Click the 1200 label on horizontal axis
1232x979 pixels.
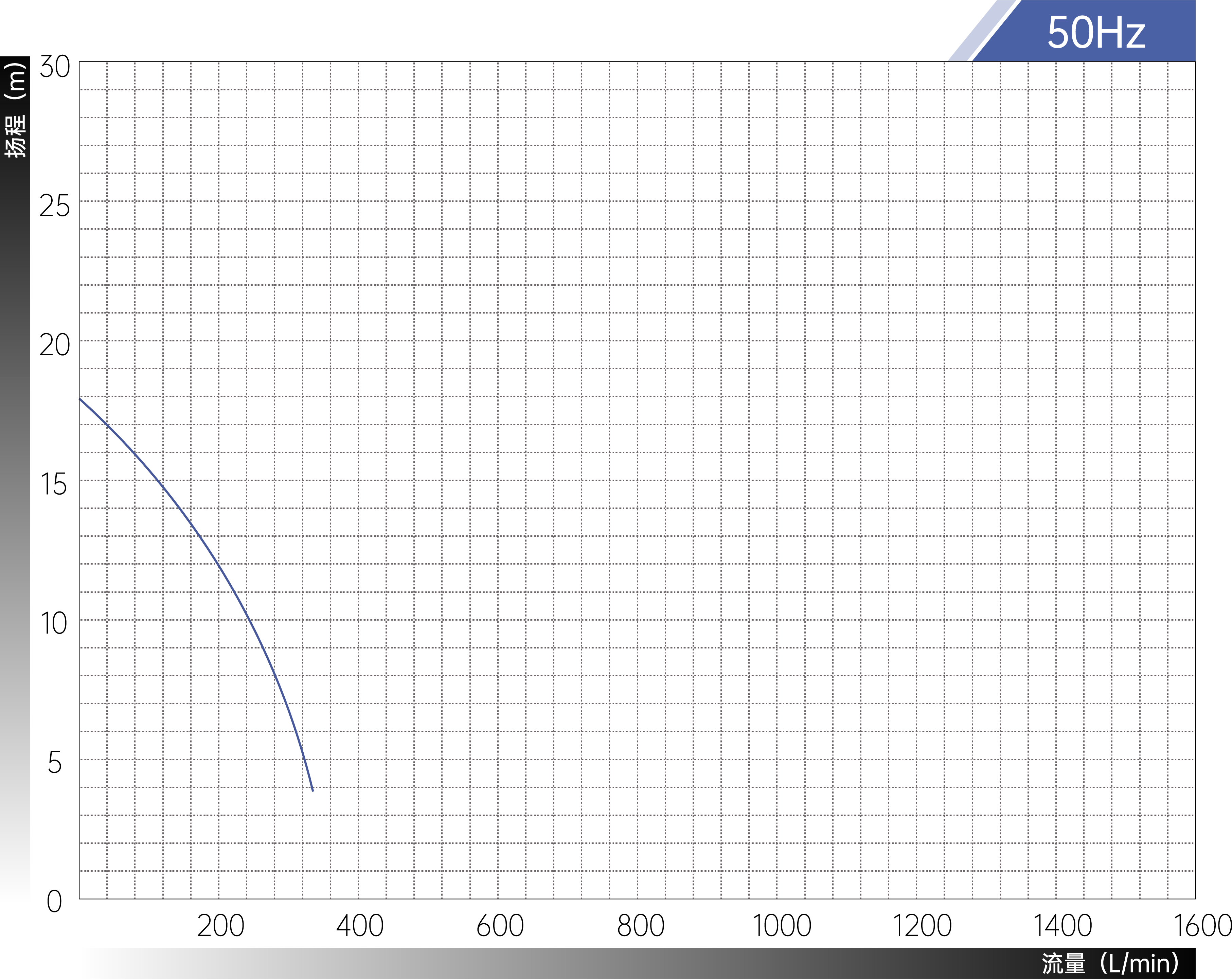click(x=922, y=926)
